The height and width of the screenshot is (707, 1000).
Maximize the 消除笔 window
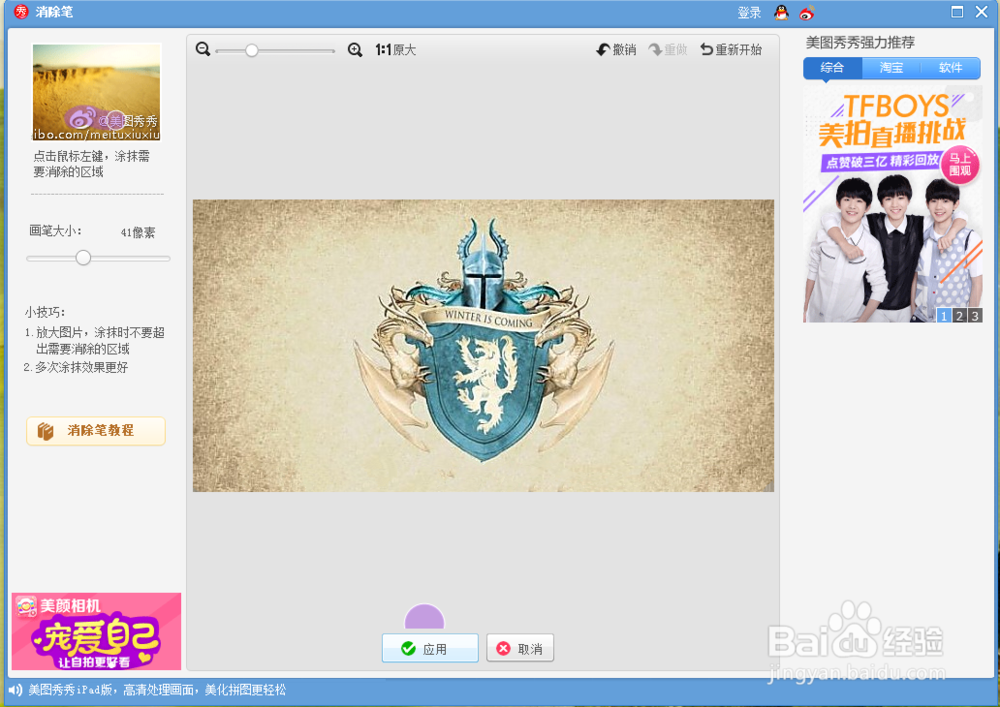[x=957, y=11]
